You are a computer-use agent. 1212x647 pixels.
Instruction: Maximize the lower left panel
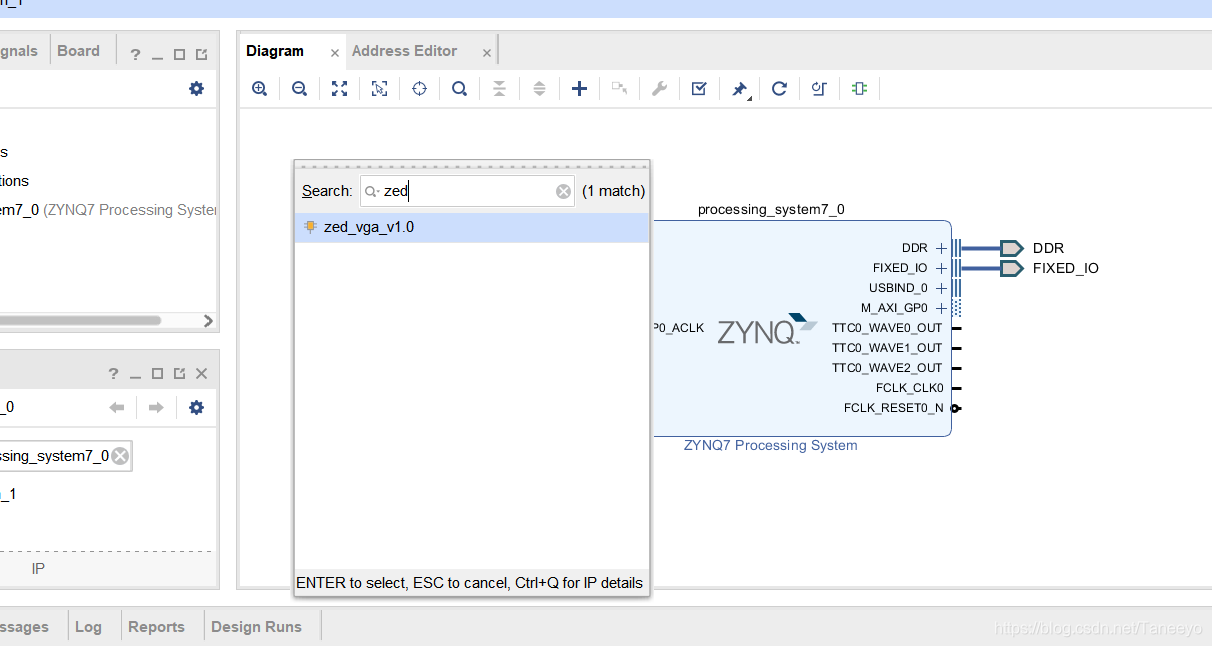[157, 374]
